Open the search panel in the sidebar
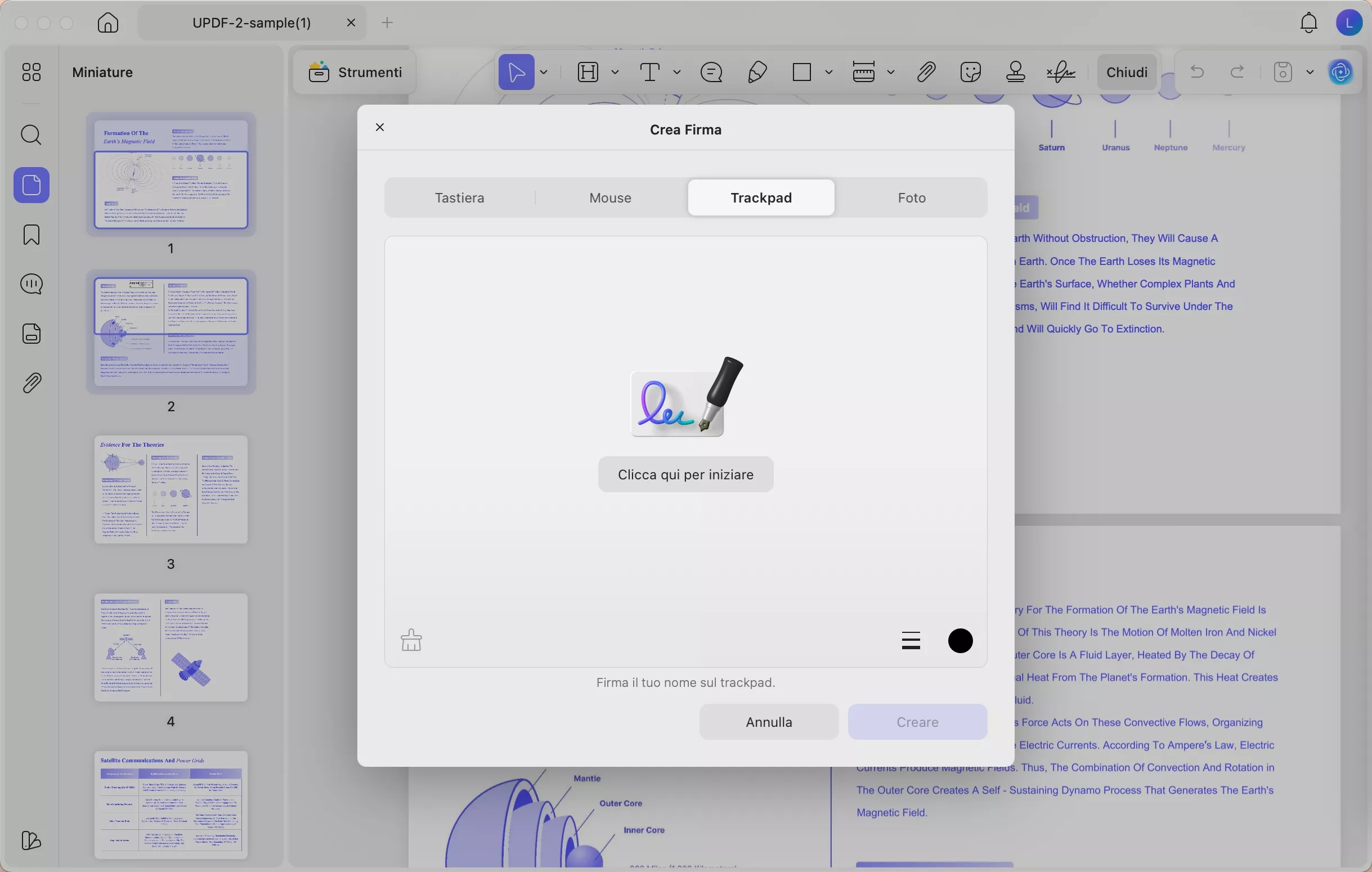The width and height of the screenshot is (1372, 872). pyautogui.click(x=32, y=135)
